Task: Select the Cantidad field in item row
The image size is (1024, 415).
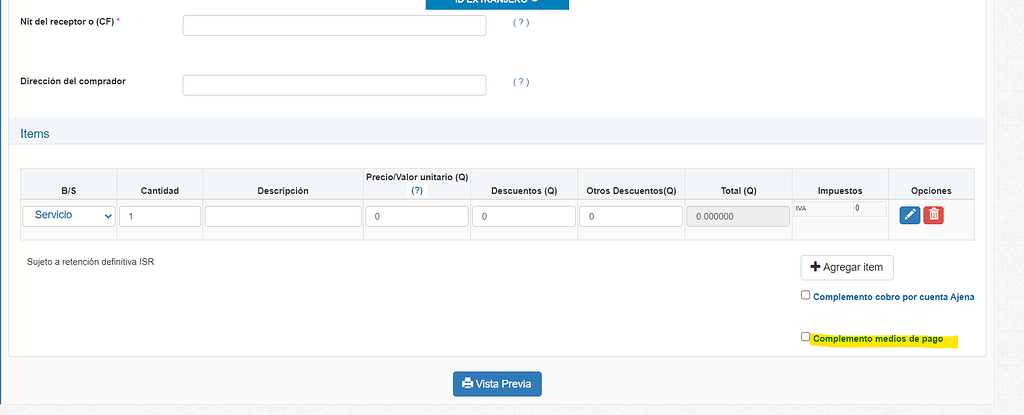Action: 160,216
